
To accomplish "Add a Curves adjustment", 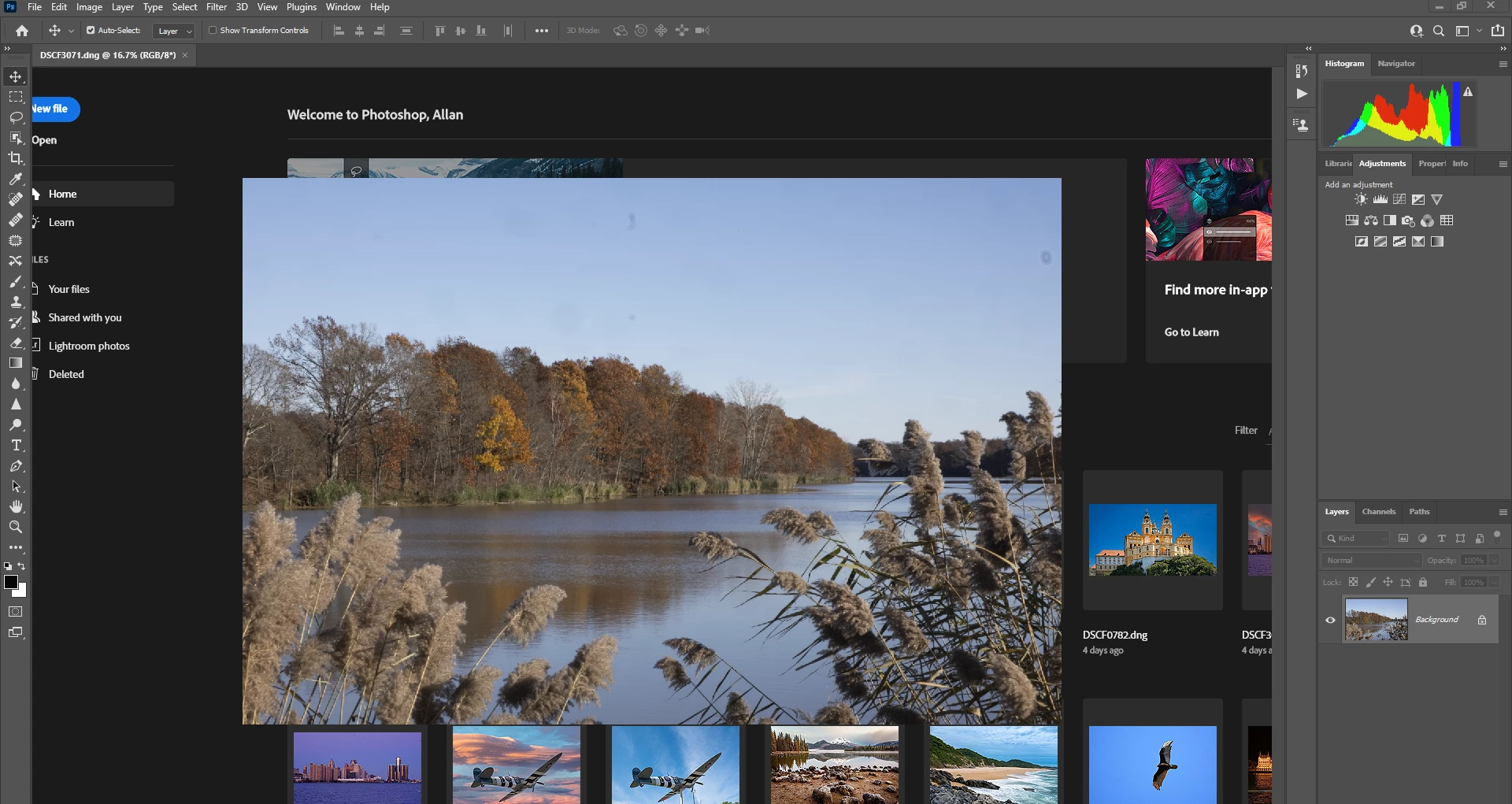I will coord(1399,199).
